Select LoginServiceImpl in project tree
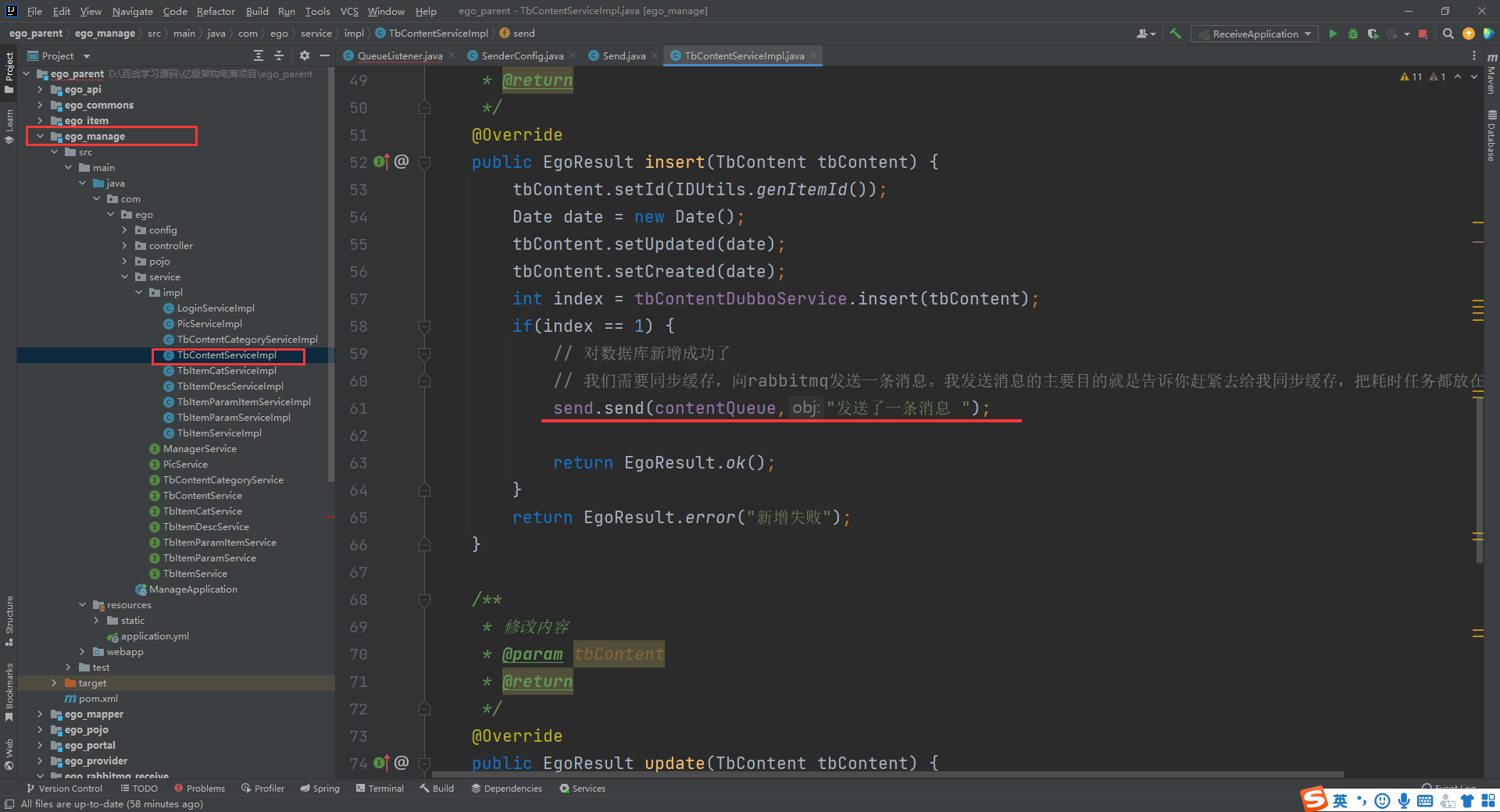Viewport: 1500px width, 812px height. point(209,308)
